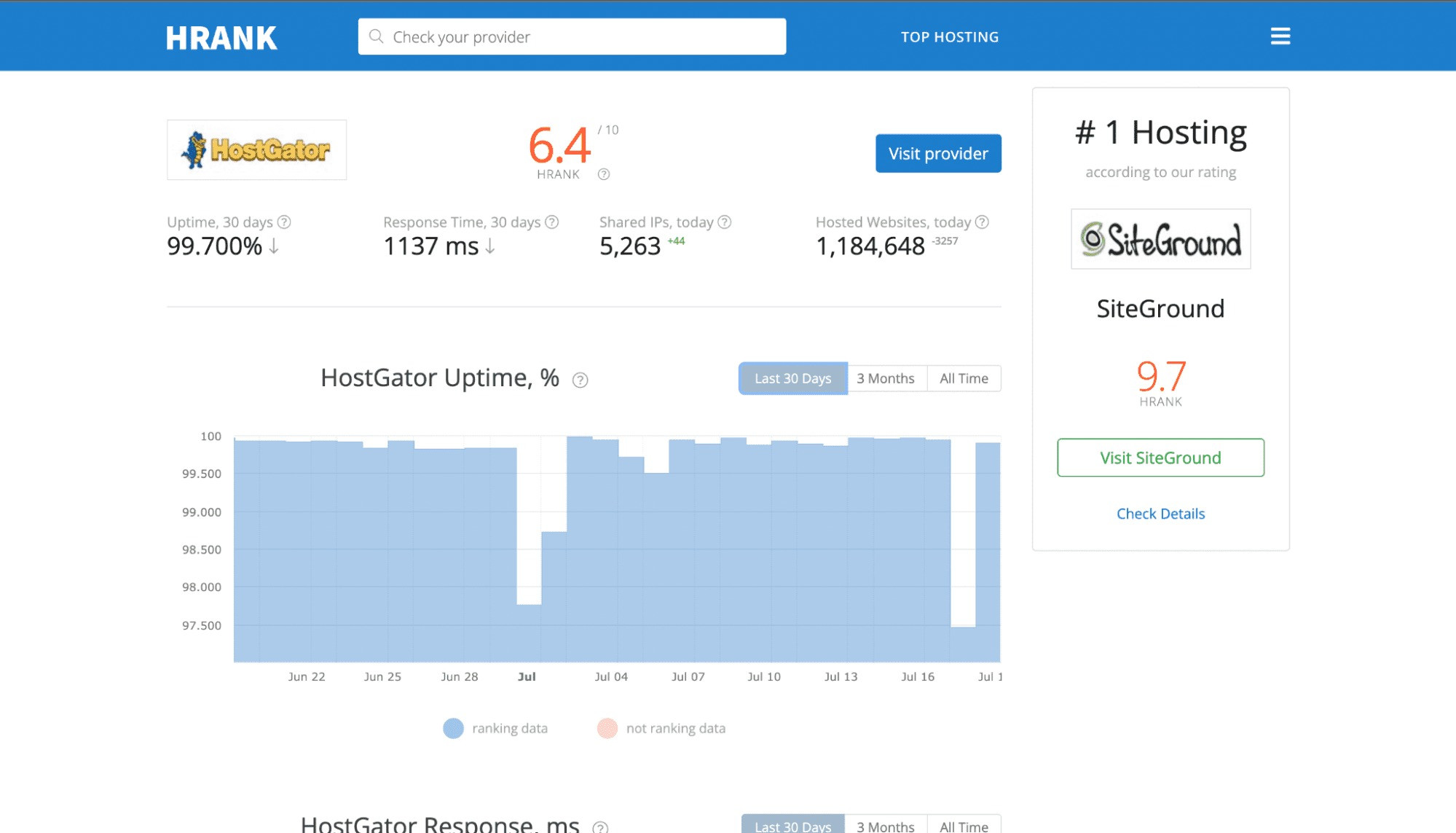The image size is (1456, 833).
Task: Click the Hosted Websites help icon
Action: (x=982, y=222)
